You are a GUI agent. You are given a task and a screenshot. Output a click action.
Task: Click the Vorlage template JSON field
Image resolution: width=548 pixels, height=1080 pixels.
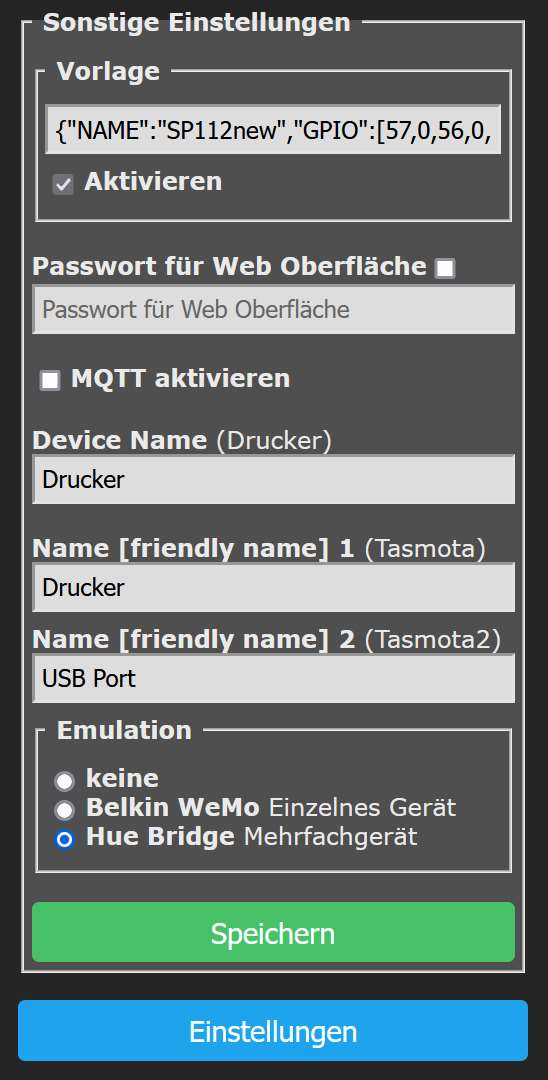pos(273,129)
